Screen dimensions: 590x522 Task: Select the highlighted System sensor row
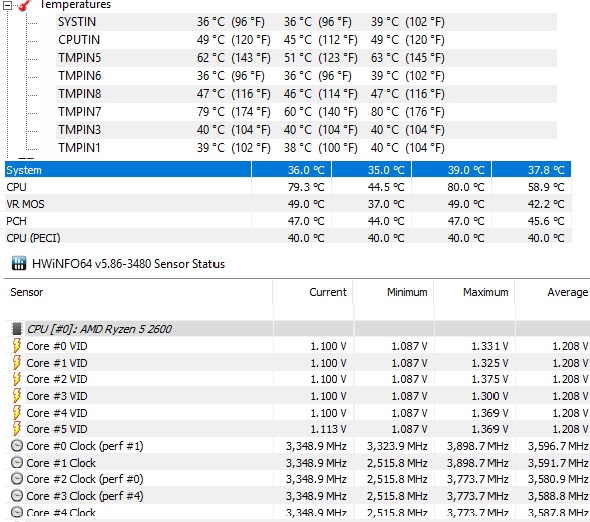point(288,170)
